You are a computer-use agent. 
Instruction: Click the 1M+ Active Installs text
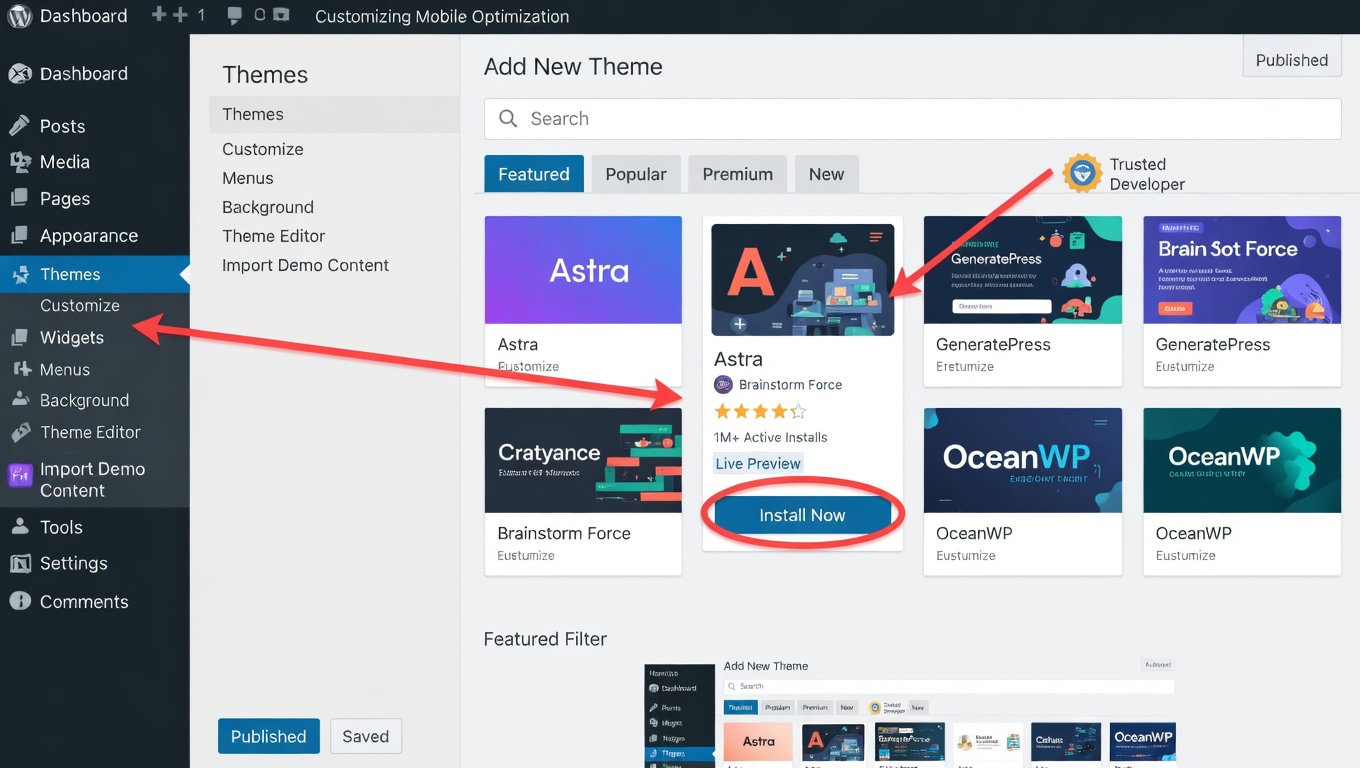[771, 437]
